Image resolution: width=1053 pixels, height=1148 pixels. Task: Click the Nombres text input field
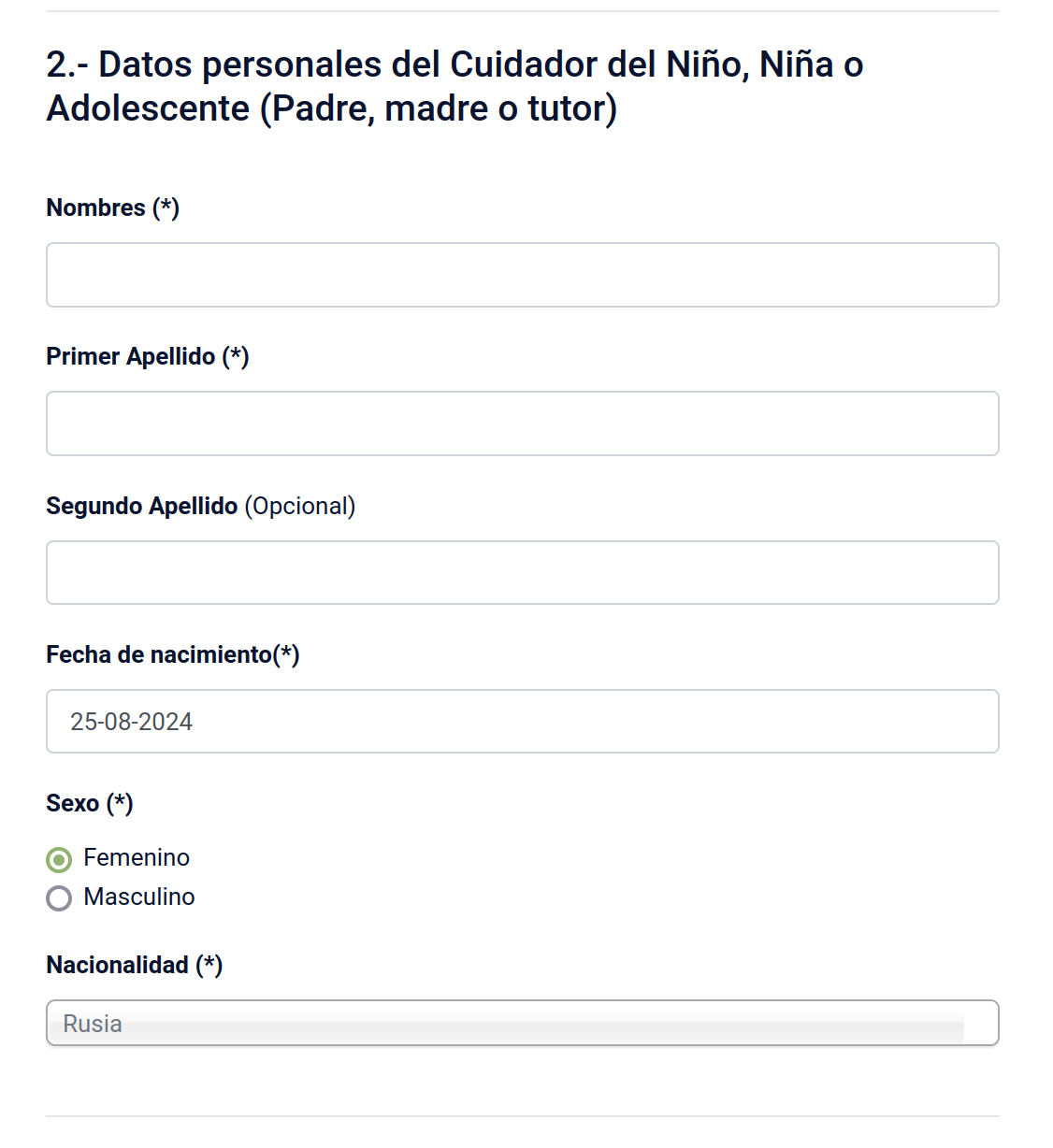(522, 275)
